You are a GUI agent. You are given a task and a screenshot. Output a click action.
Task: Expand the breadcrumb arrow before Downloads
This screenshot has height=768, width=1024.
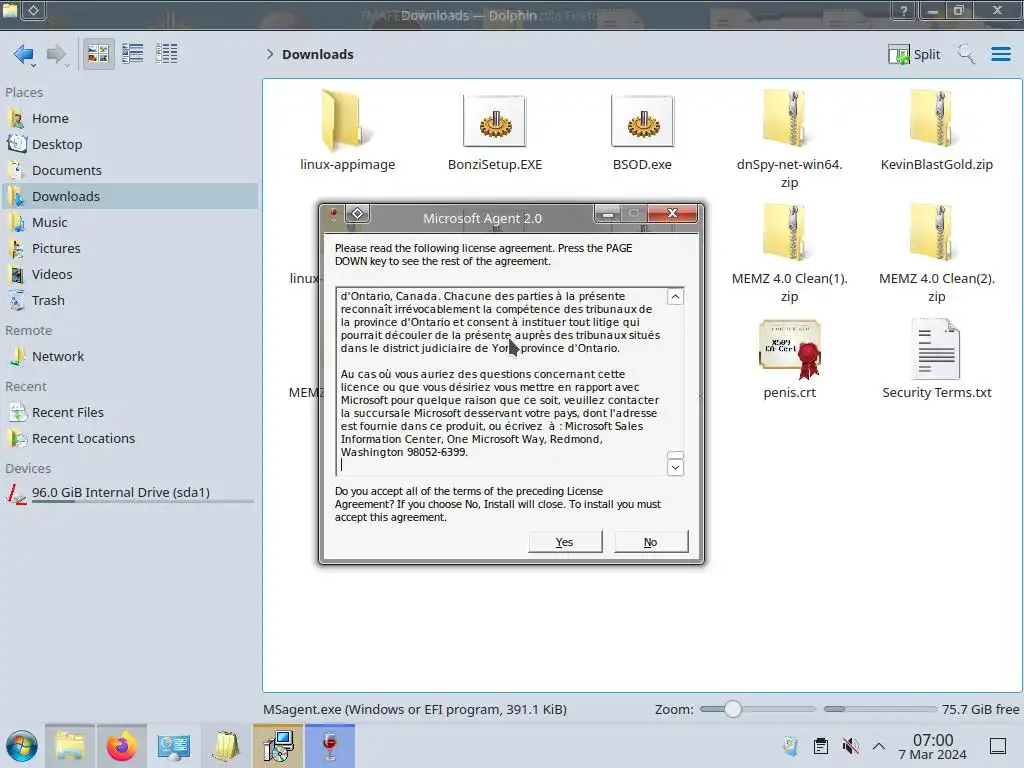click(x=270, y=54)
